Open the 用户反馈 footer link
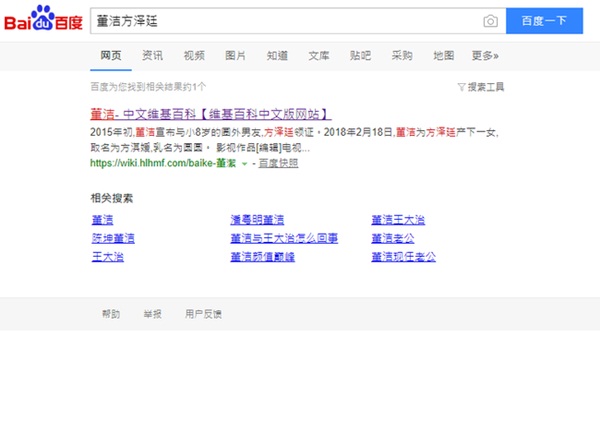Screen dimensions: 600x433 (203, 314)
